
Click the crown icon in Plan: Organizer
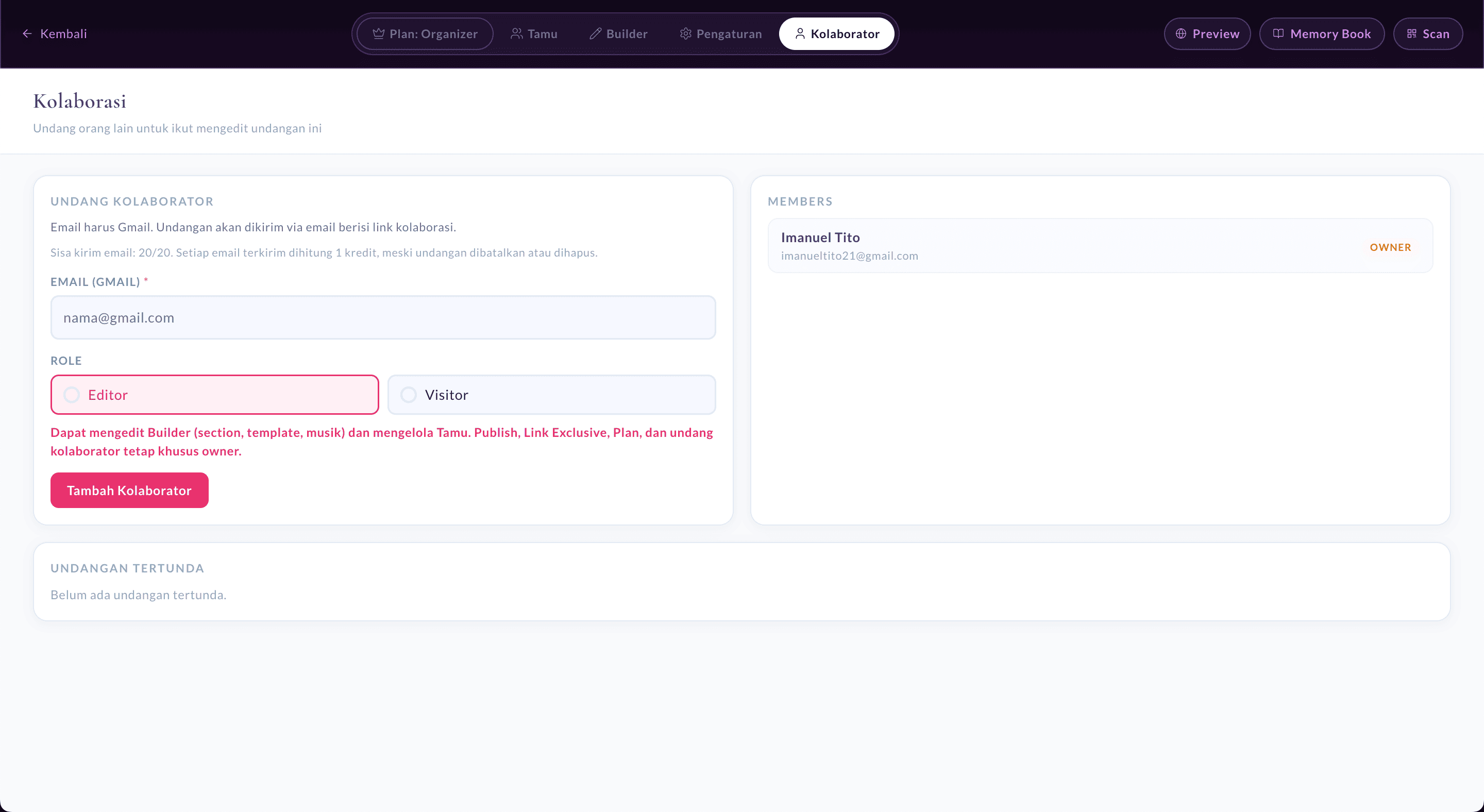point(378,34)
